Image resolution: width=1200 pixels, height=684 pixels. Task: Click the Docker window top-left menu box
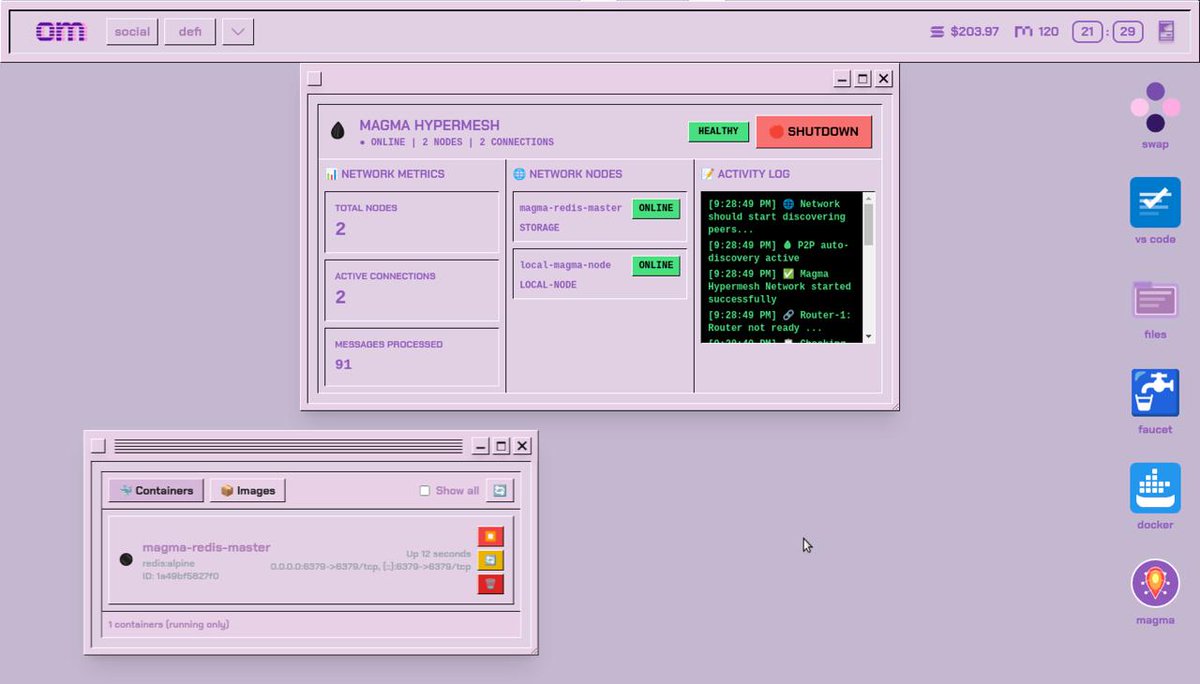[x=98, y=446]
